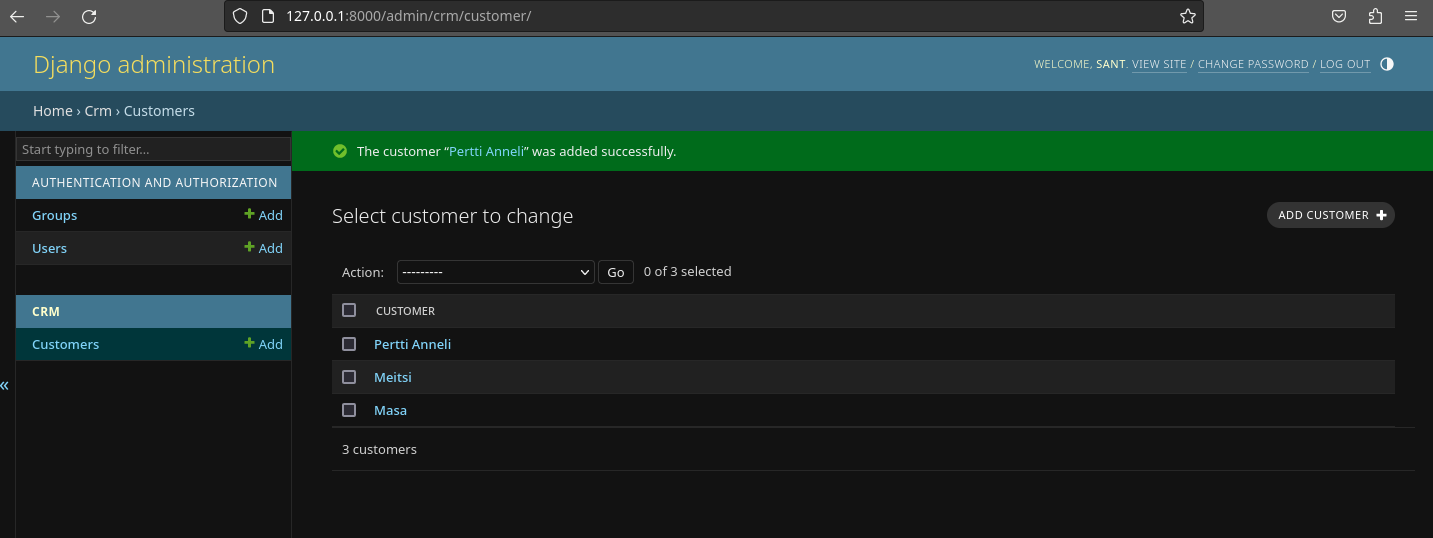Toggle the dark/light theme icon

[x=1386, y=64]
